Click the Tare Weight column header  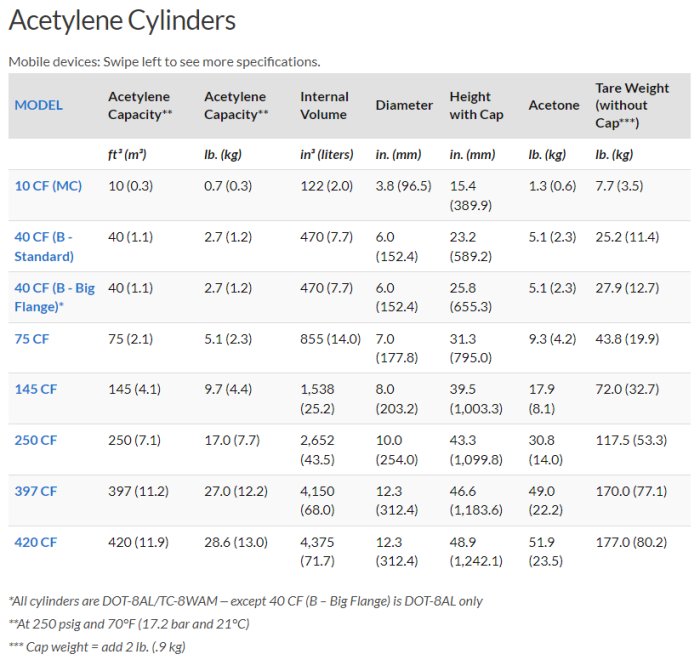[632, 105]
